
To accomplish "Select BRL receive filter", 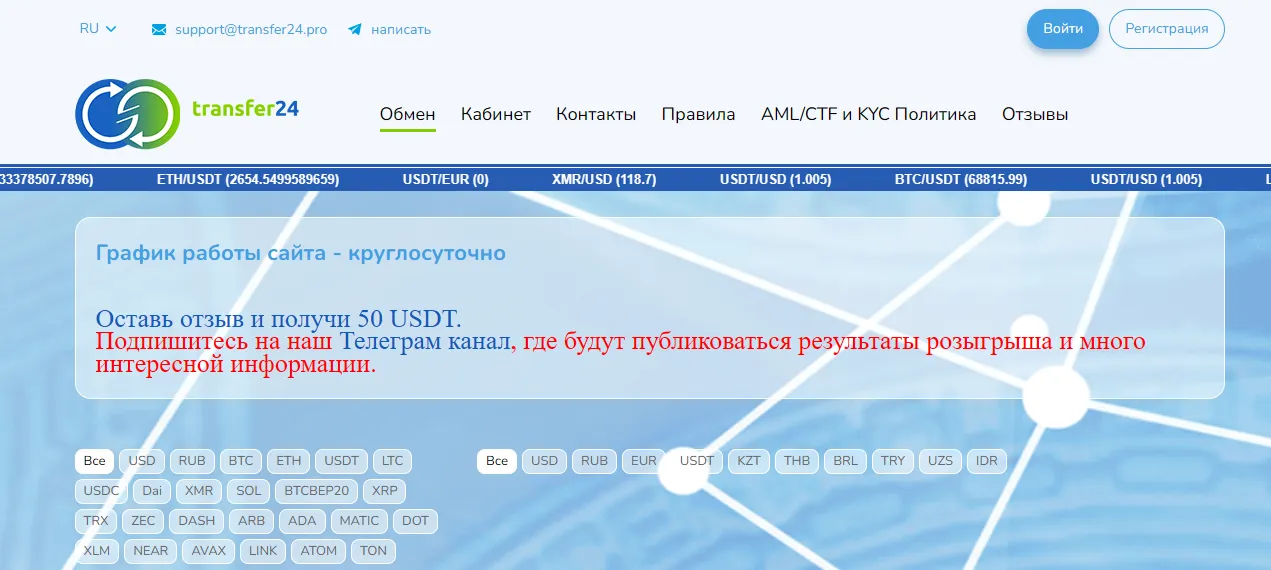I will click(845, 461).
